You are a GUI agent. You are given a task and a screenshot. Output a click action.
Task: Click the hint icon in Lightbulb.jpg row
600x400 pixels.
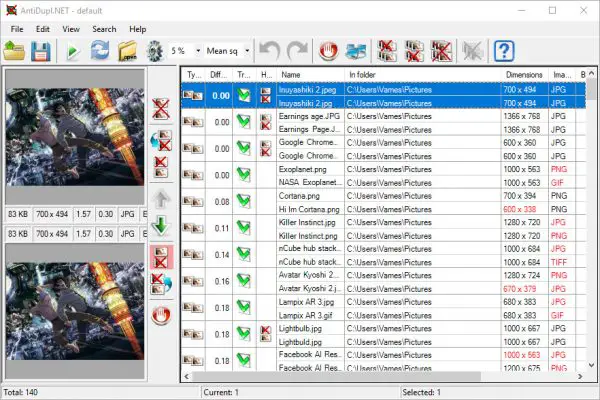pos(266,334)
